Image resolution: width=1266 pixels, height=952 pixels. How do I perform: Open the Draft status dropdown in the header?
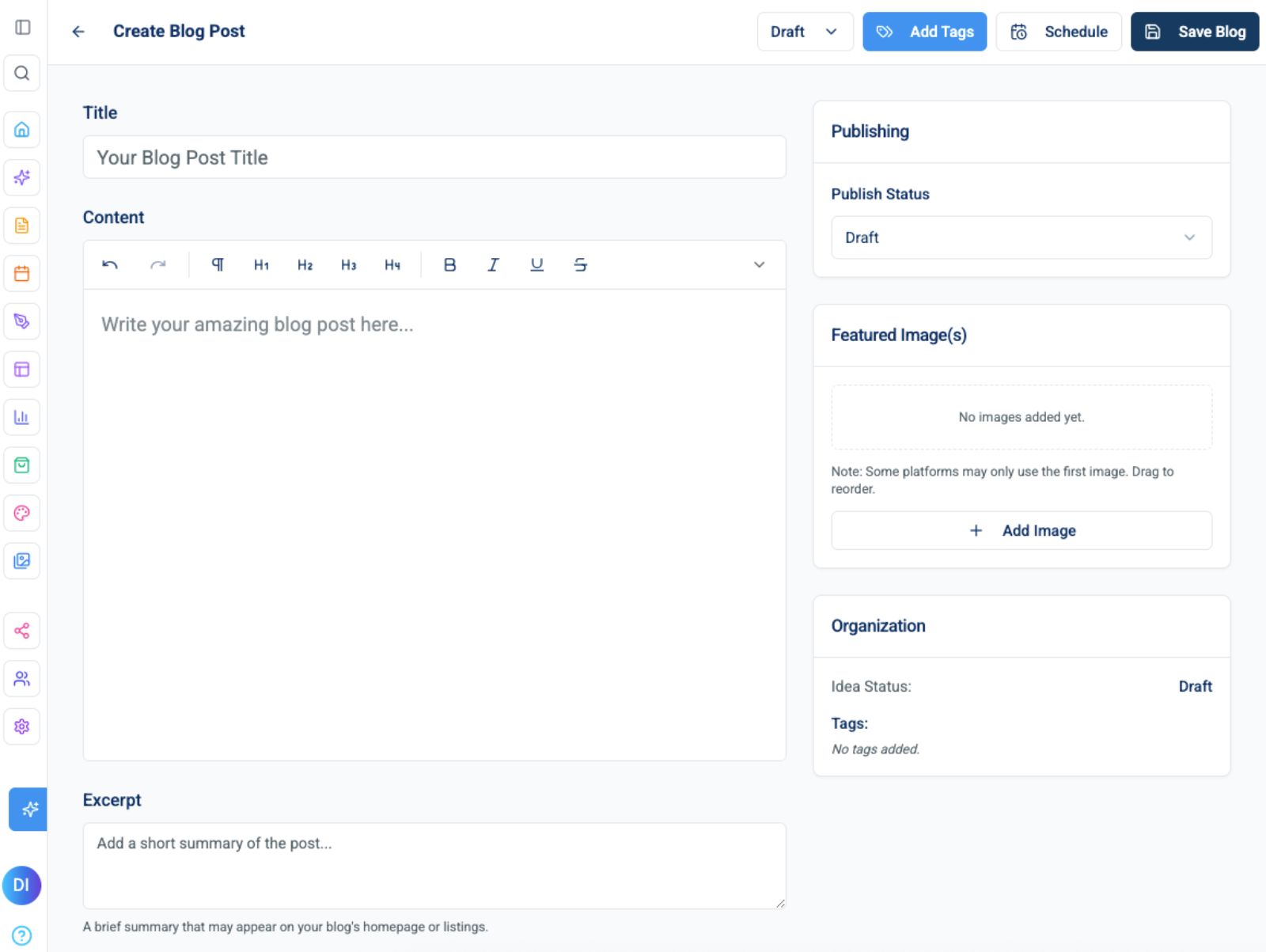coord(804,32)
